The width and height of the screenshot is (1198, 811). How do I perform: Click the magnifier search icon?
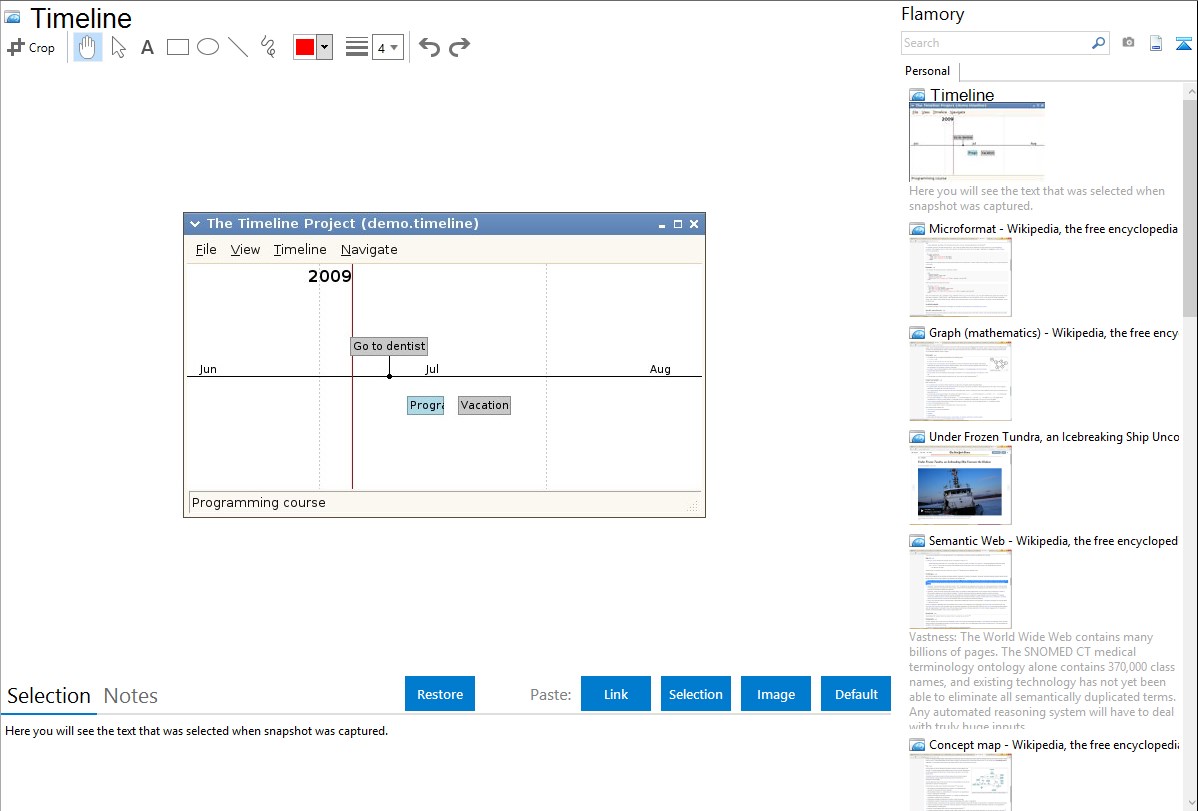pos(1098,43)
